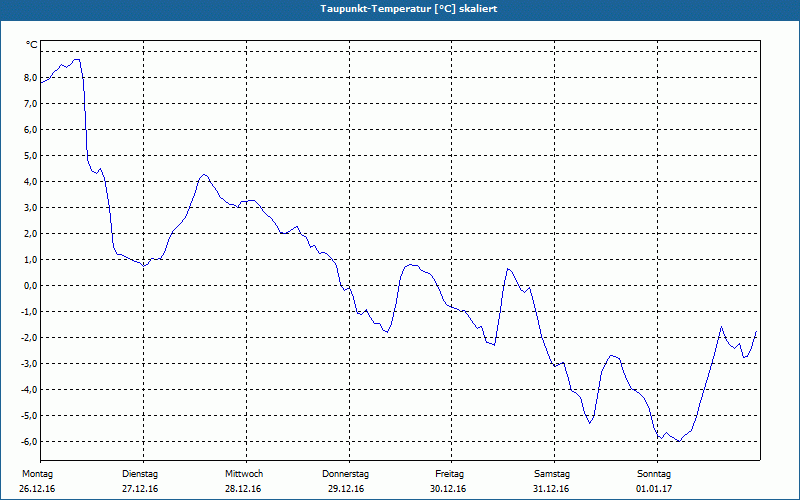Viewport: 800px width, 500px height.
Task: Click the chart title "Taupunkt-Temperatur [°C] skaliert"
Action: pyautogui.click(x=408, y=9)
